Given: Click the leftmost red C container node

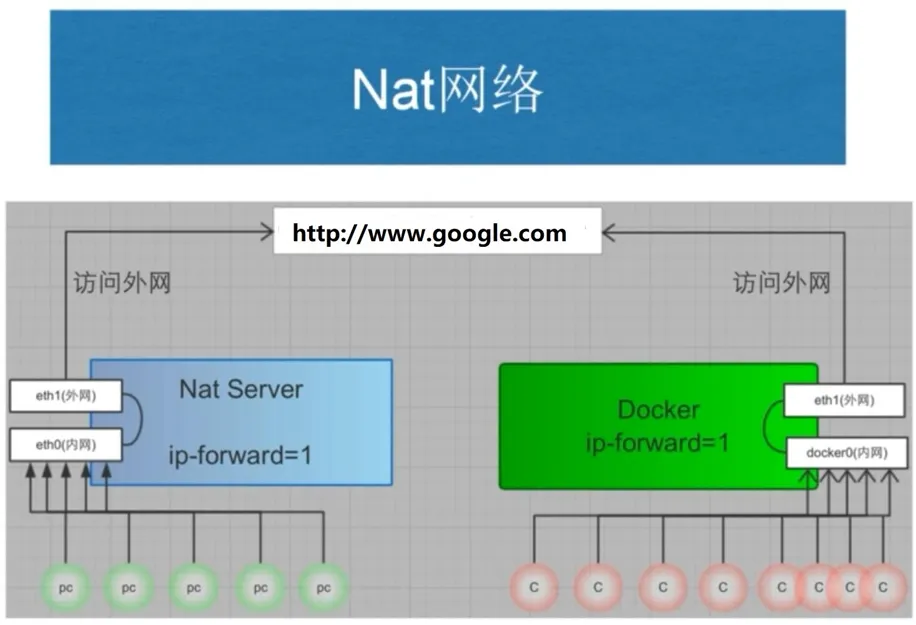Looking at the screenshot, I should (x=534, y=587).
